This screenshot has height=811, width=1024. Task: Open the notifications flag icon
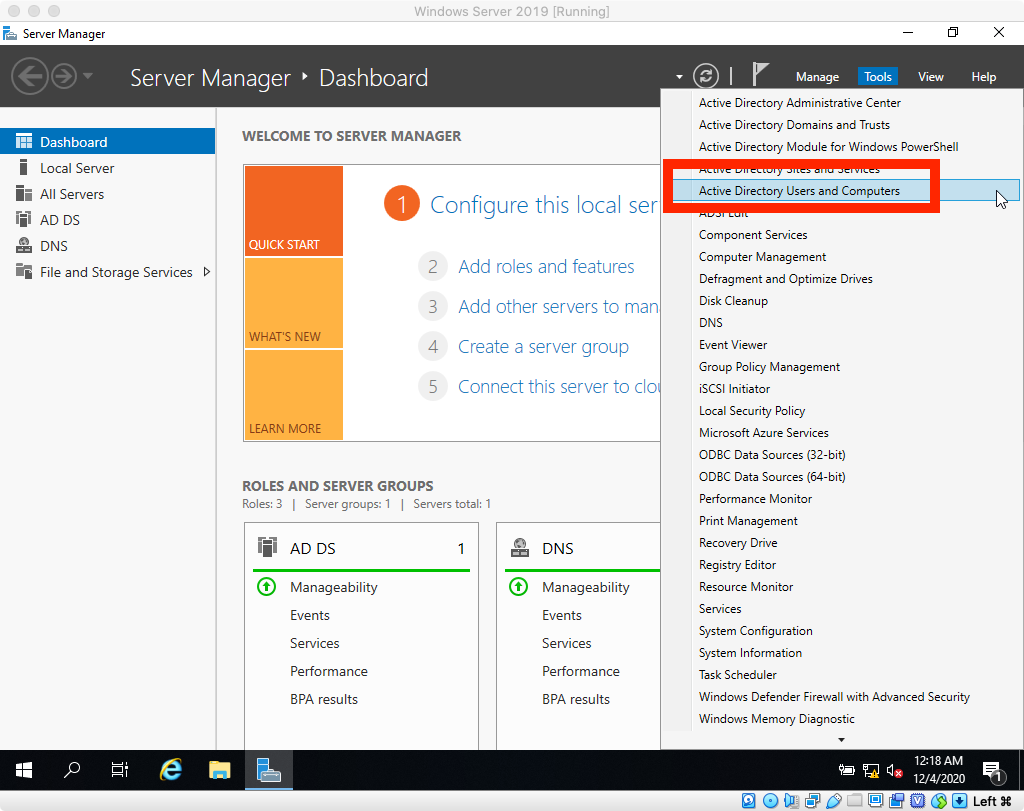tap(759, 74)
